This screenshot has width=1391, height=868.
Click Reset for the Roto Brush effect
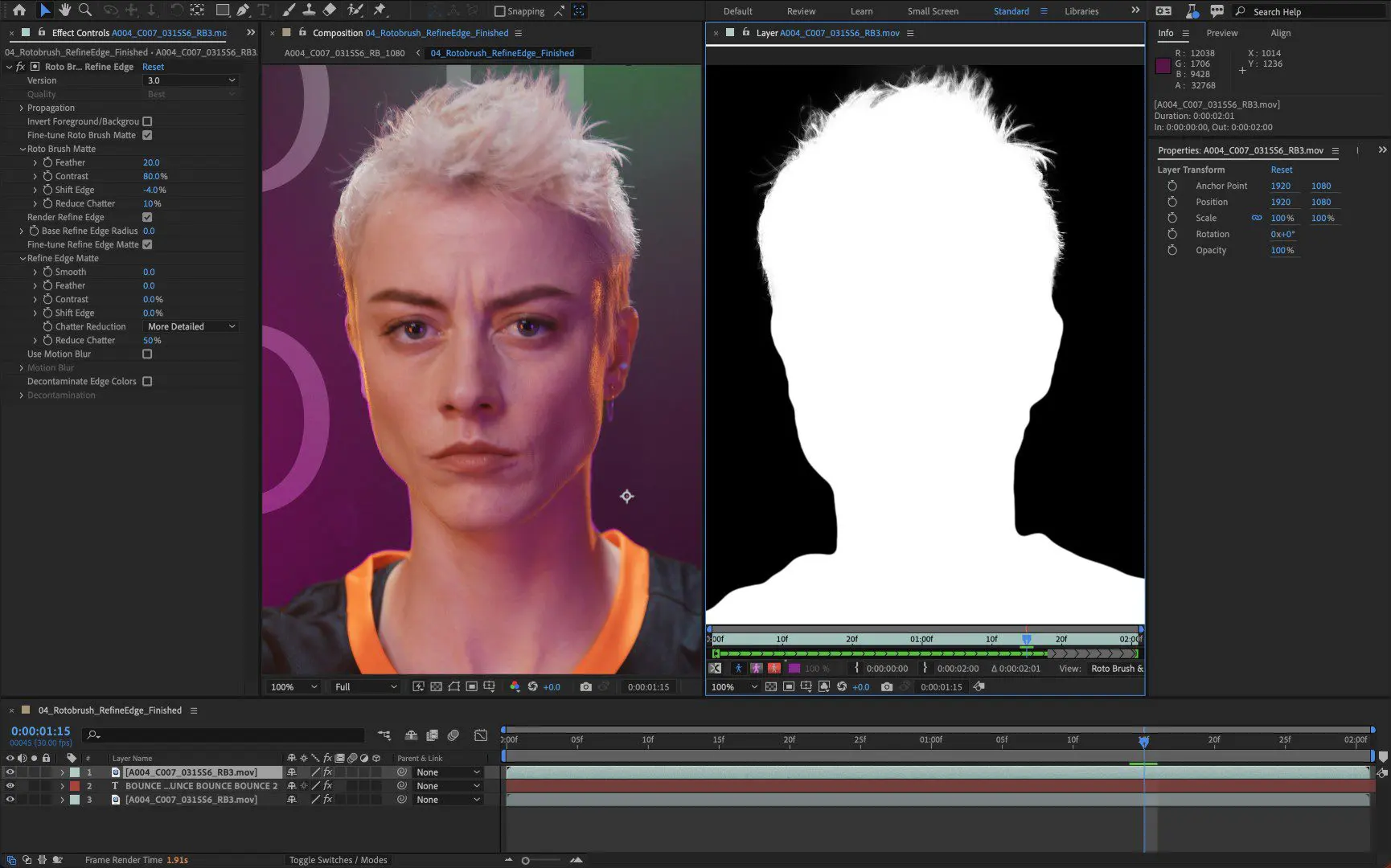point(153,67)
